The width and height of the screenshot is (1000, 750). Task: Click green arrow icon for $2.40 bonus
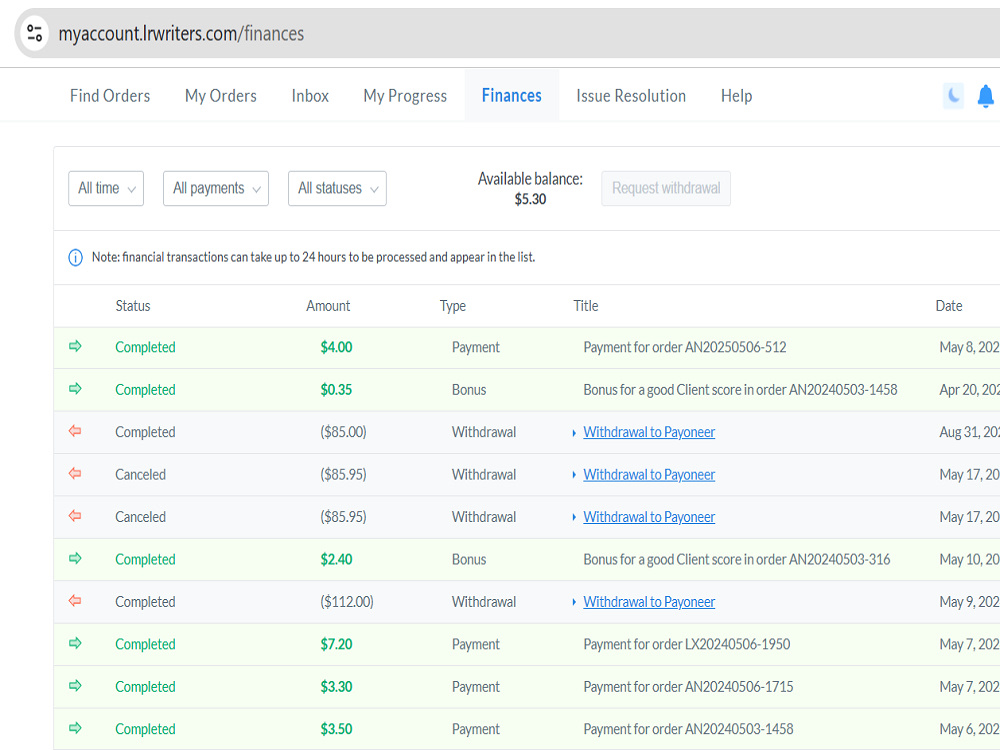[x=75, y=559]
